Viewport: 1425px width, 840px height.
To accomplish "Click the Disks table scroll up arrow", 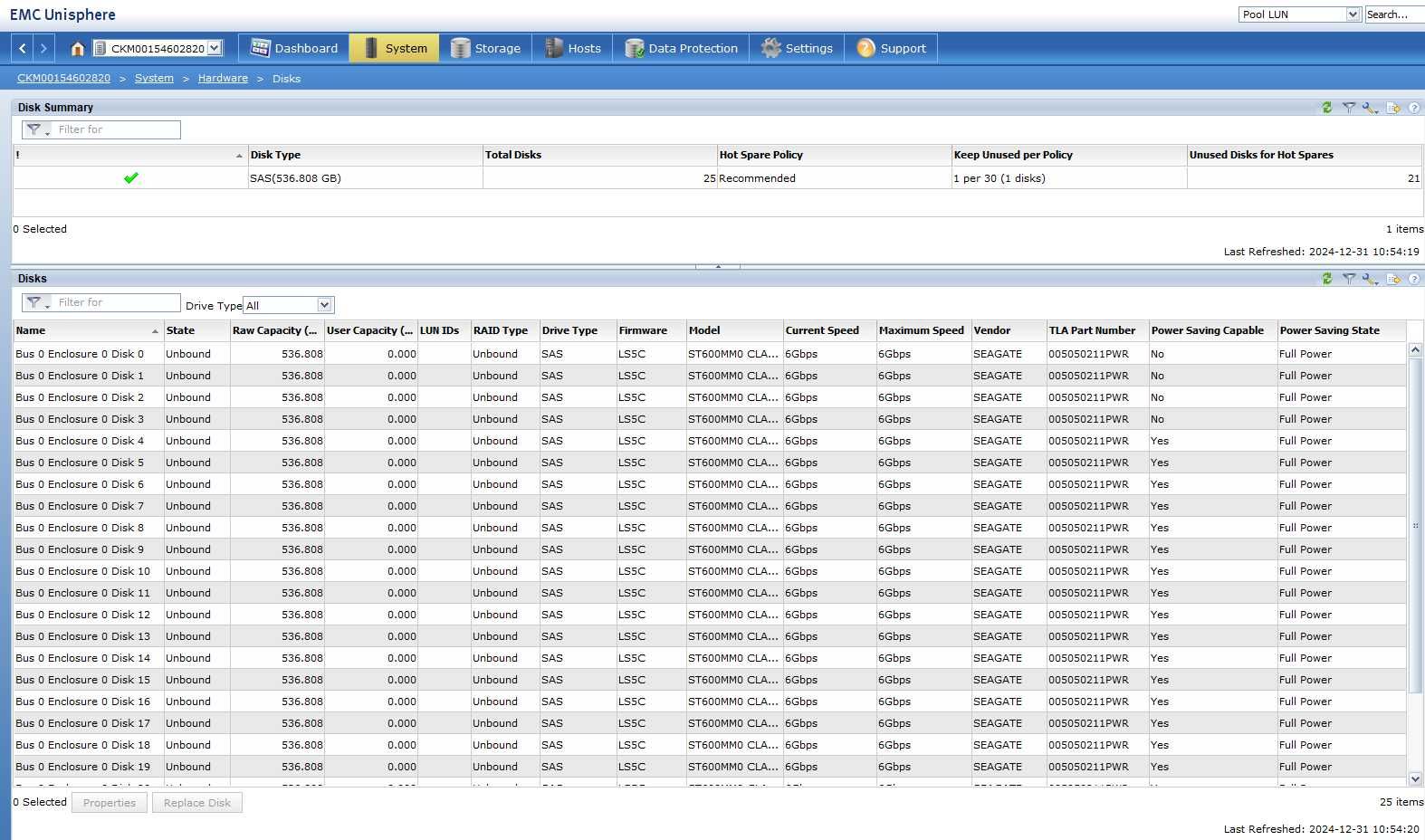I will point(1415,349).
